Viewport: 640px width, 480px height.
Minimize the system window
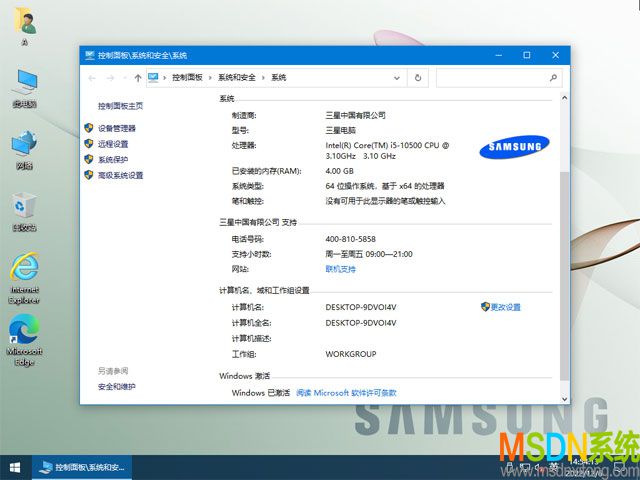498,55
